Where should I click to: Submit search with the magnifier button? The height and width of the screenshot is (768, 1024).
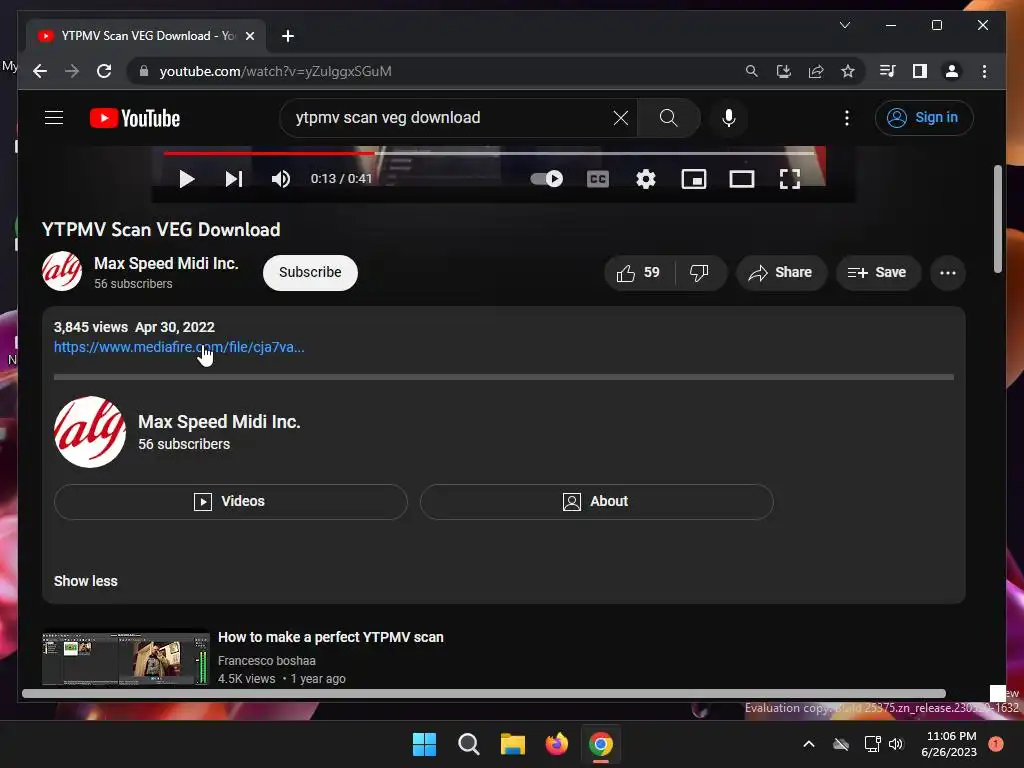[668, 118]
